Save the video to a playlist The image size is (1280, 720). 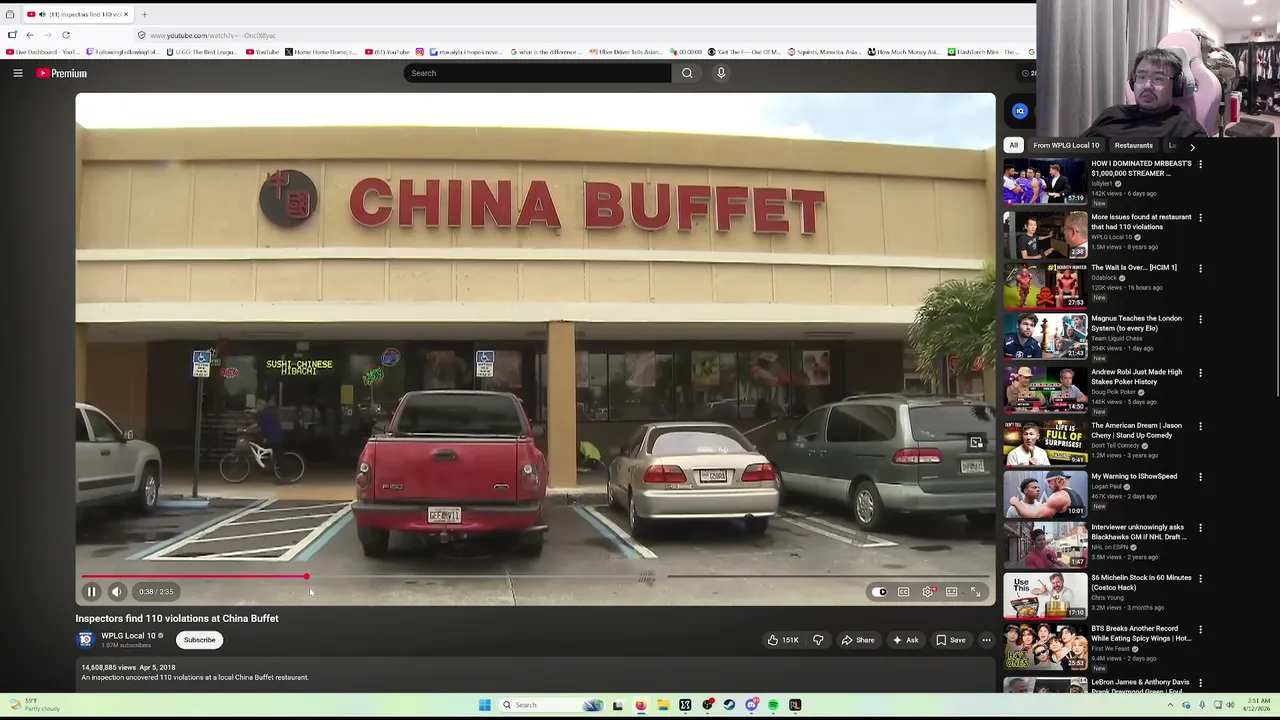951,640
